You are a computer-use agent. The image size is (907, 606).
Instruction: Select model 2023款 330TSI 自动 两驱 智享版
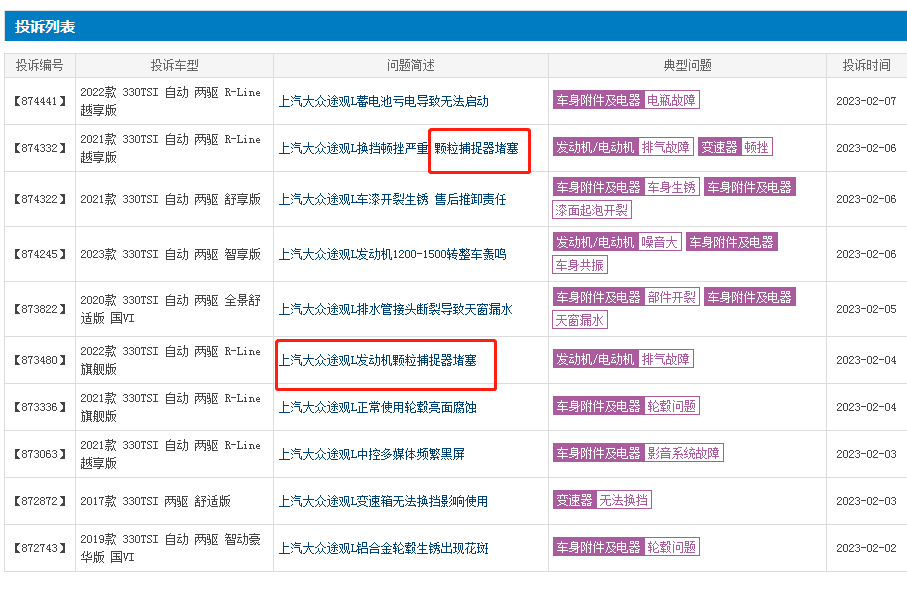tap(170, 254)
